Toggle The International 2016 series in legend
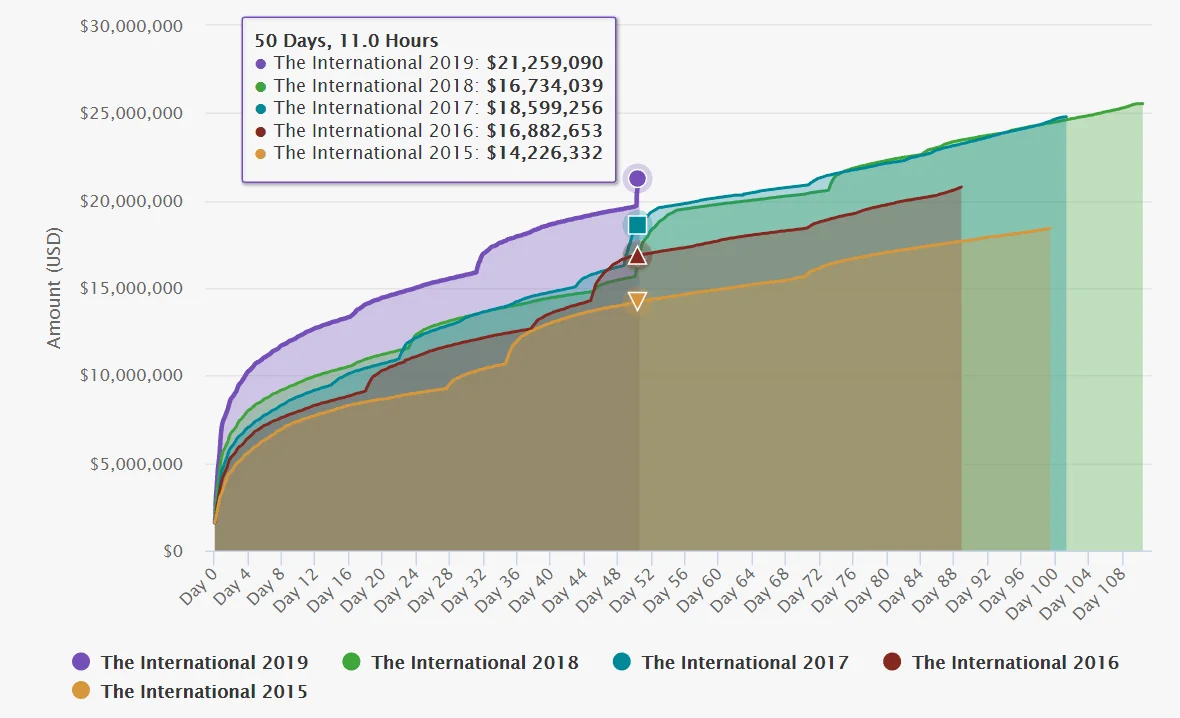Image resolution: width=1180 pixels, height=718 pixels. tap(1002, 662)
